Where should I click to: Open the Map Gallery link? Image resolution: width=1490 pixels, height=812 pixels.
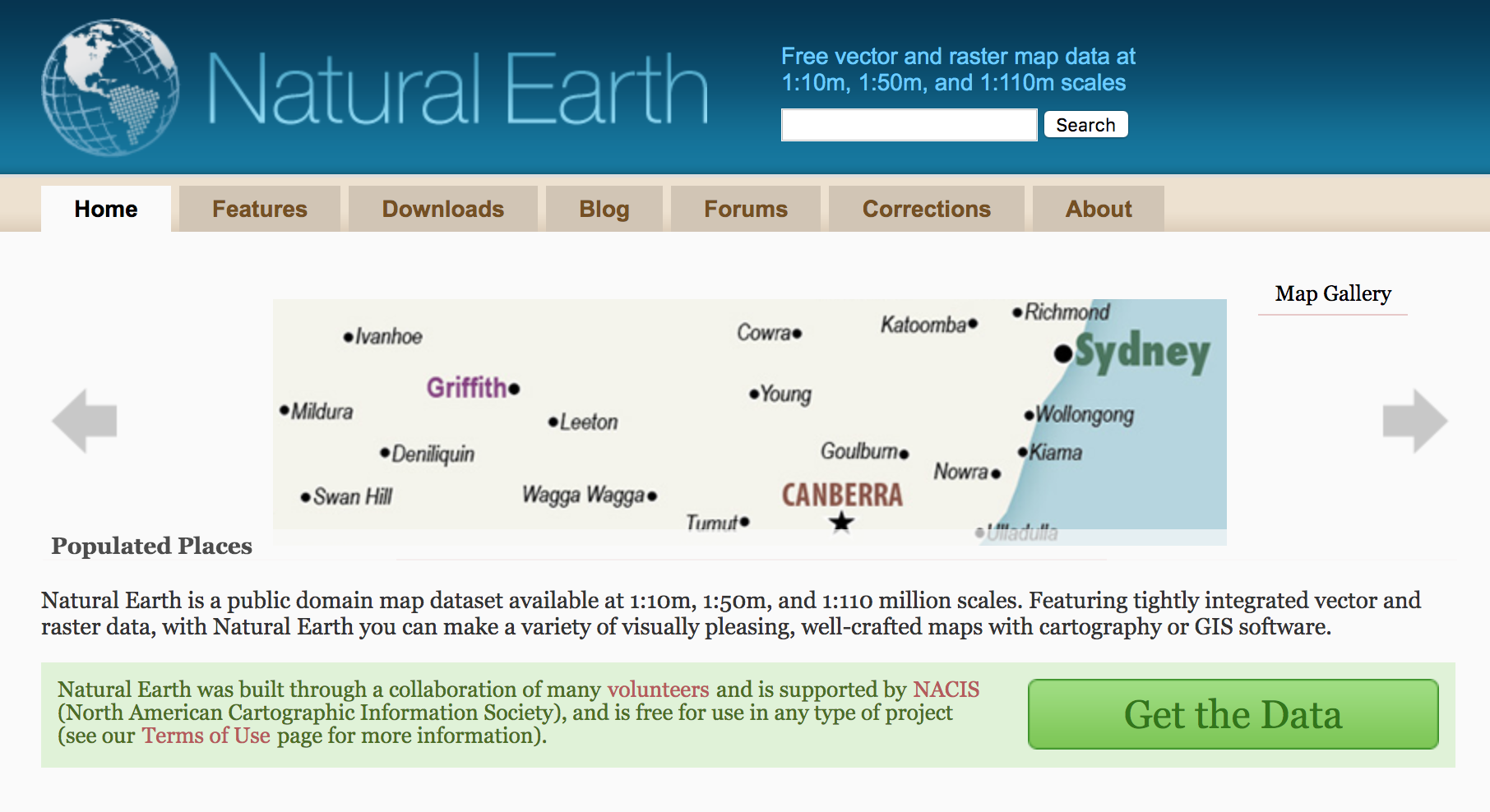1333,293
